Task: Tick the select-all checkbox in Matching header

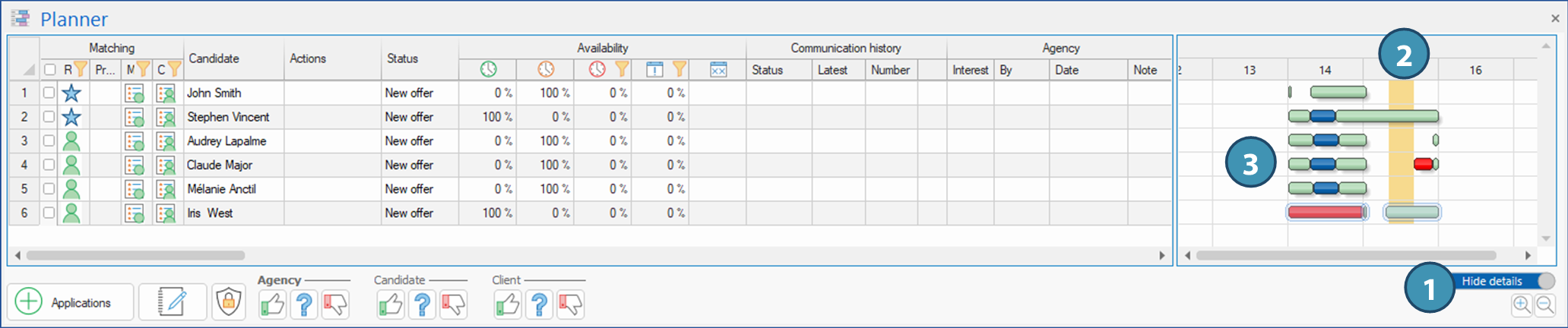Action: tap(50, 70)
